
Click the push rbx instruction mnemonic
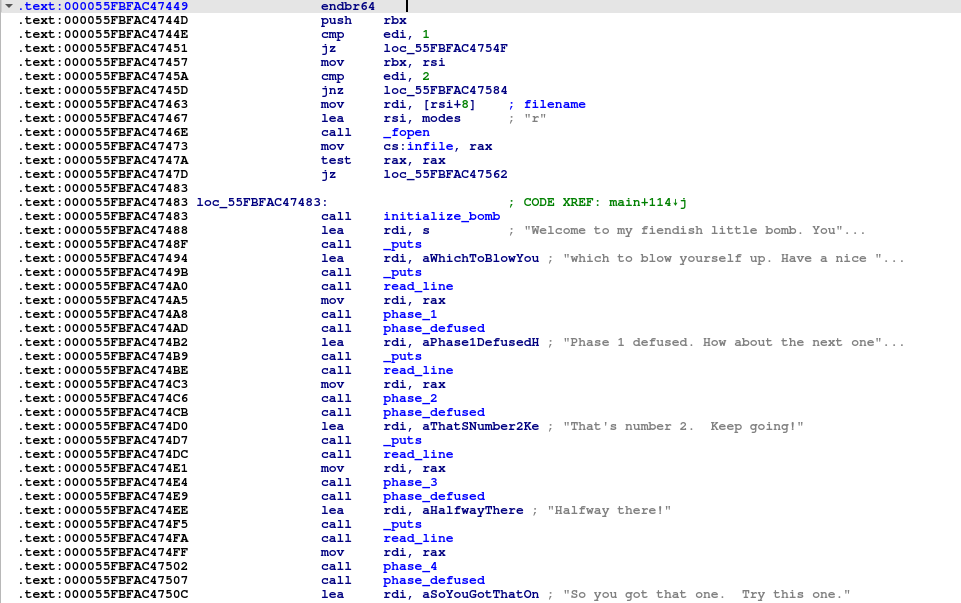(x=336, y=20)
